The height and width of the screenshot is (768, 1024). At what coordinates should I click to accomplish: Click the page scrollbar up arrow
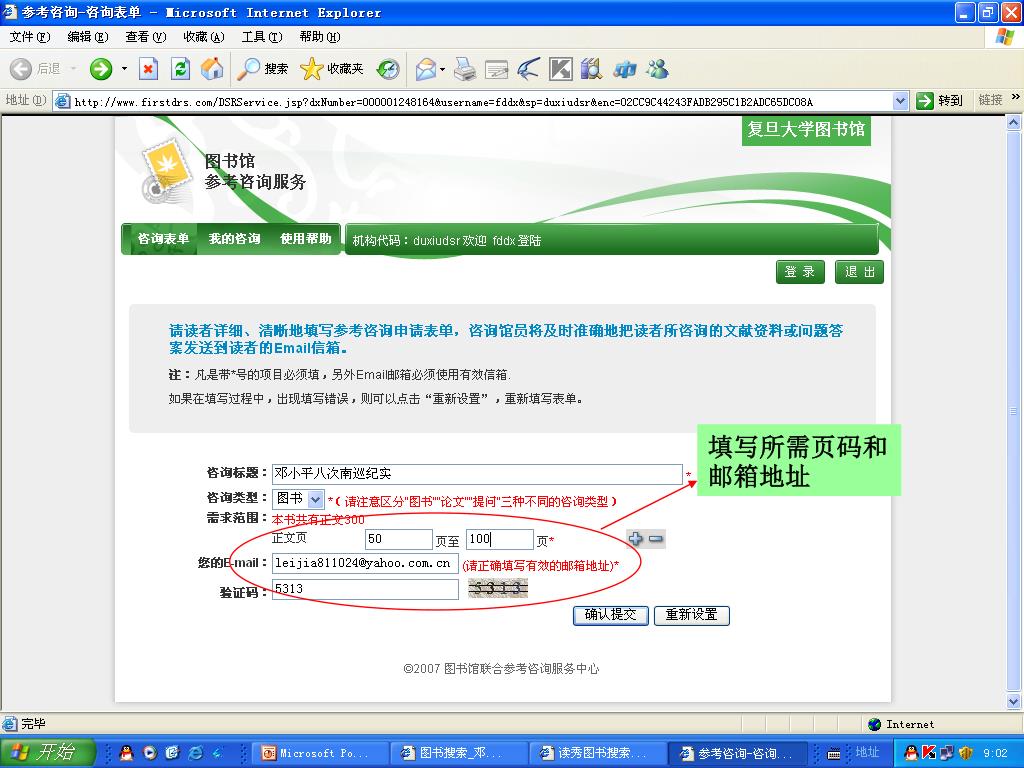1014,122
